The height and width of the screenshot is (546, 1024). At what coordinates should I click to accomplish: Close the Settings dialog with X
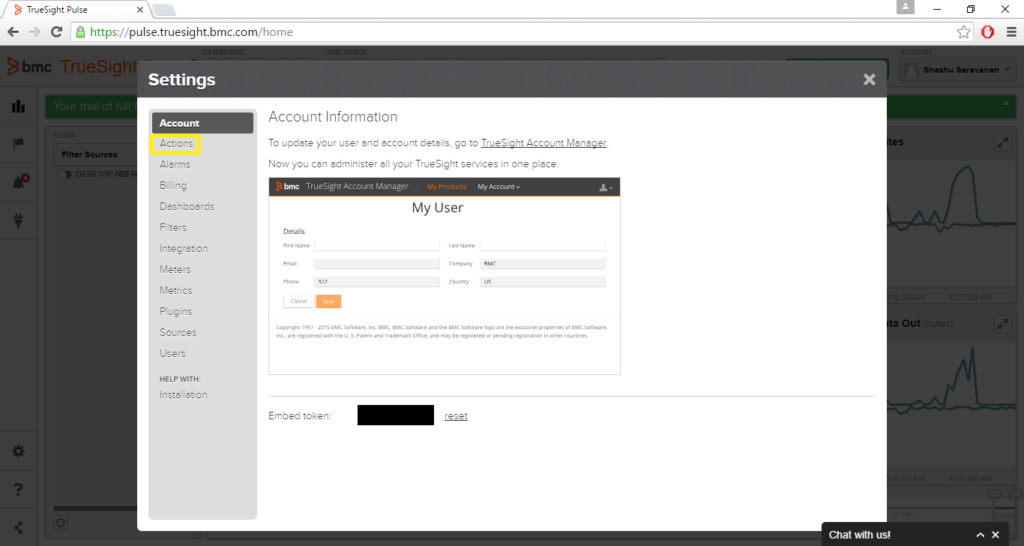(869, 79)
